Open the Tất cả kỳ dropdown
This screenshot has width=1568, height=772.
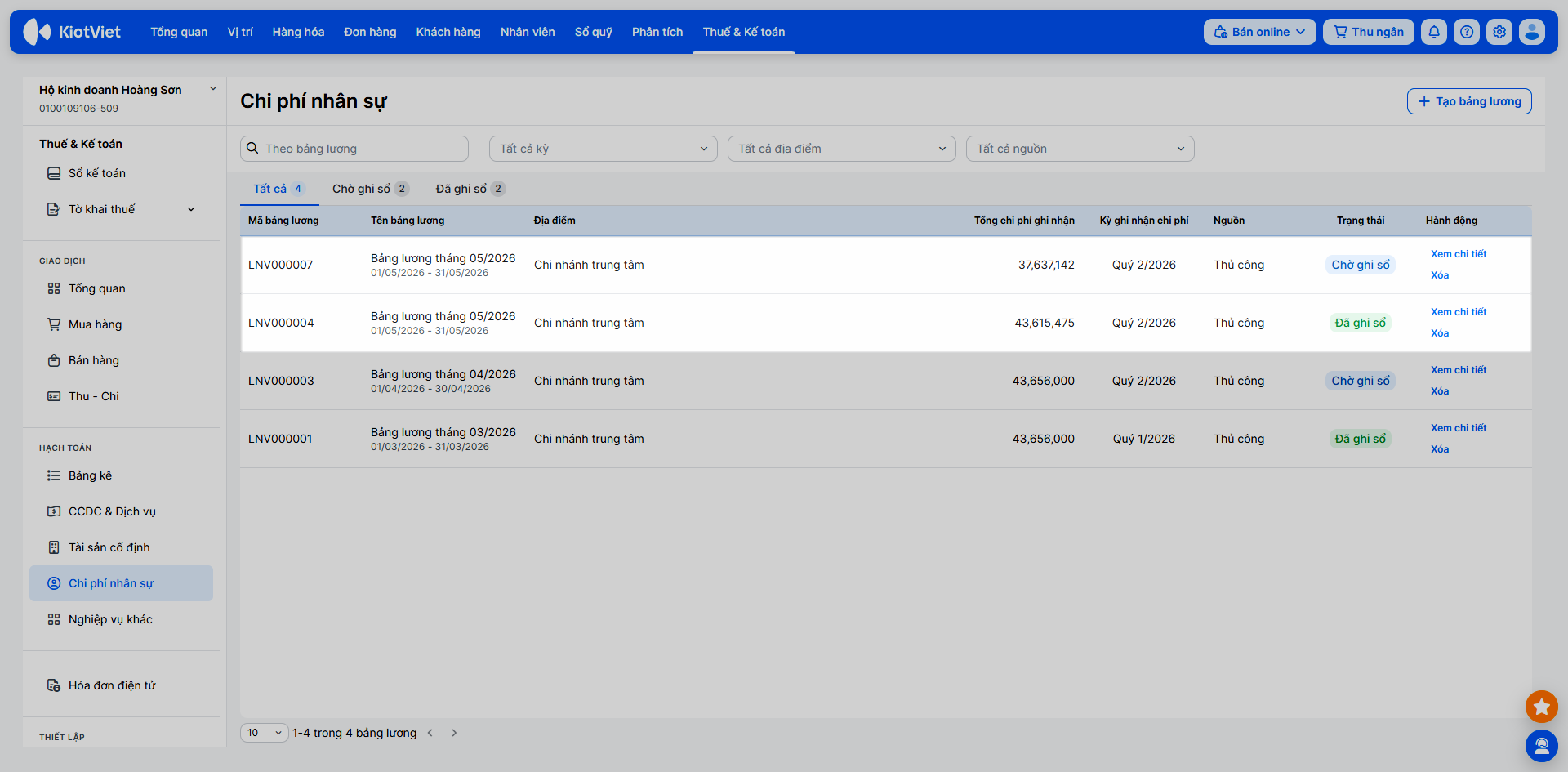(x=604, y=149)
